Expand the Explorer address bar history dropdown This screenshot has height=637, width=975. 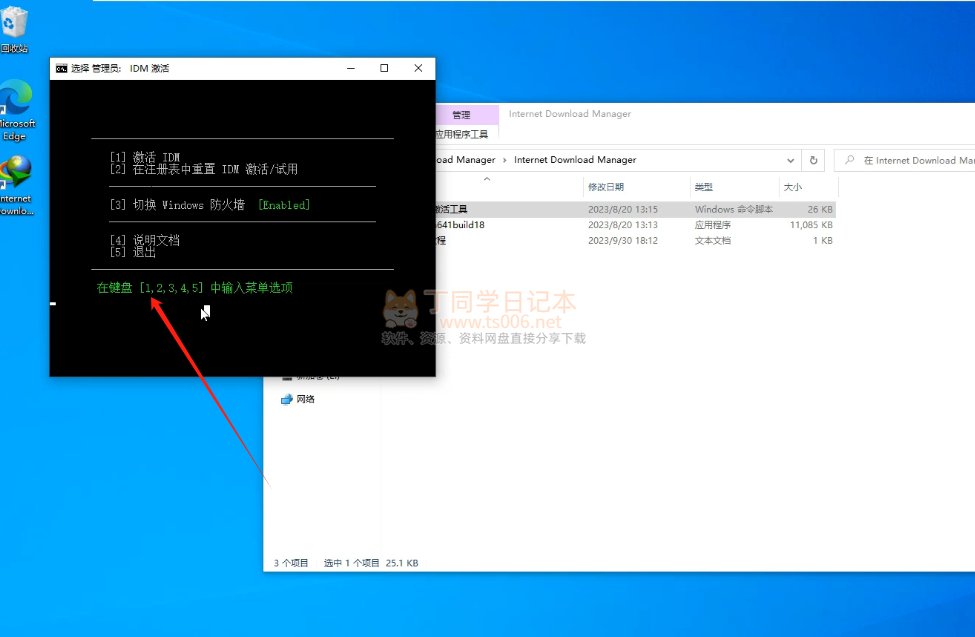[x=790, y=160]
